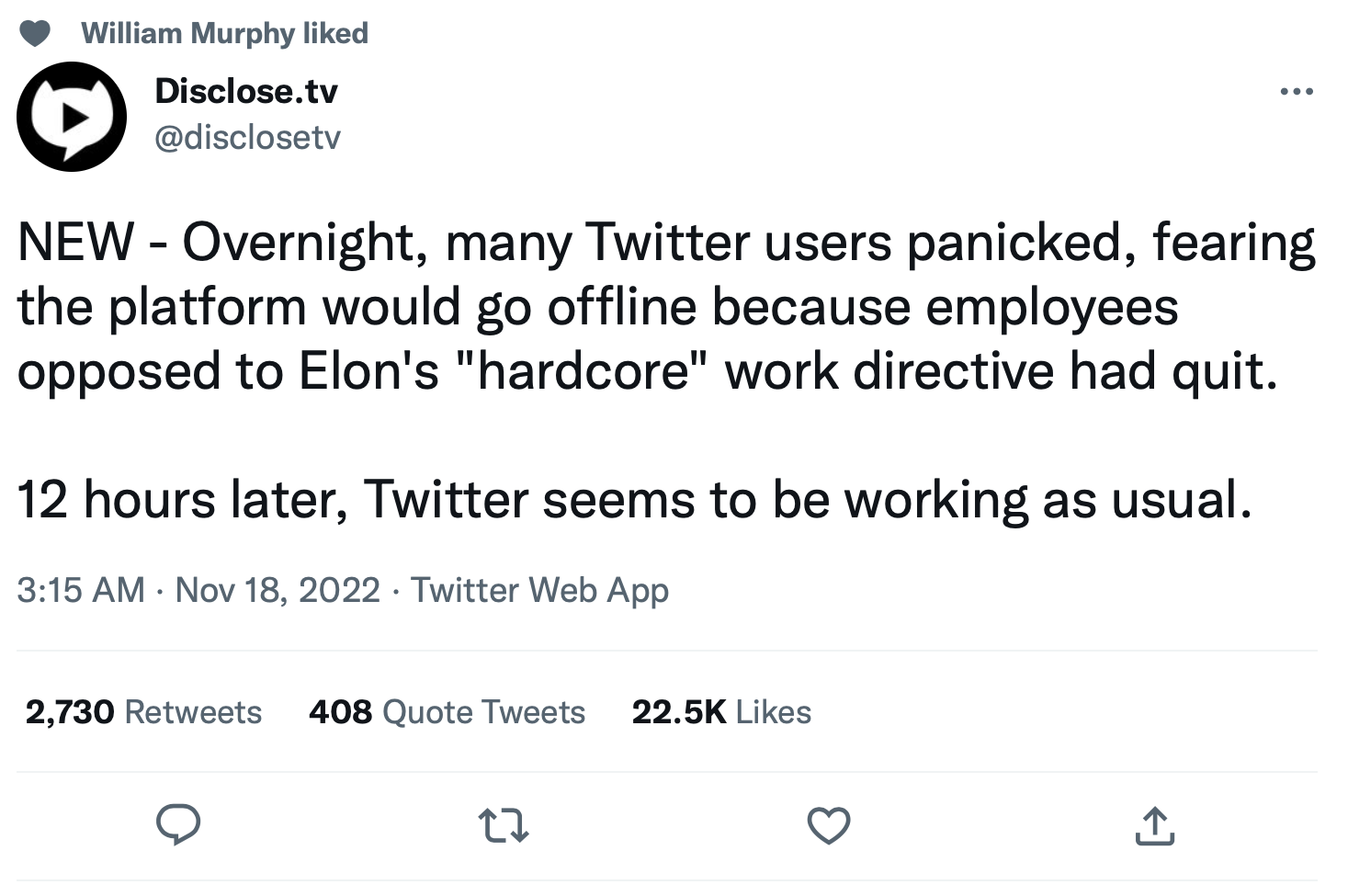This screenshot has width=1348, height=896.
Task: Open the Disclose.tv display name
Action: 246,91
